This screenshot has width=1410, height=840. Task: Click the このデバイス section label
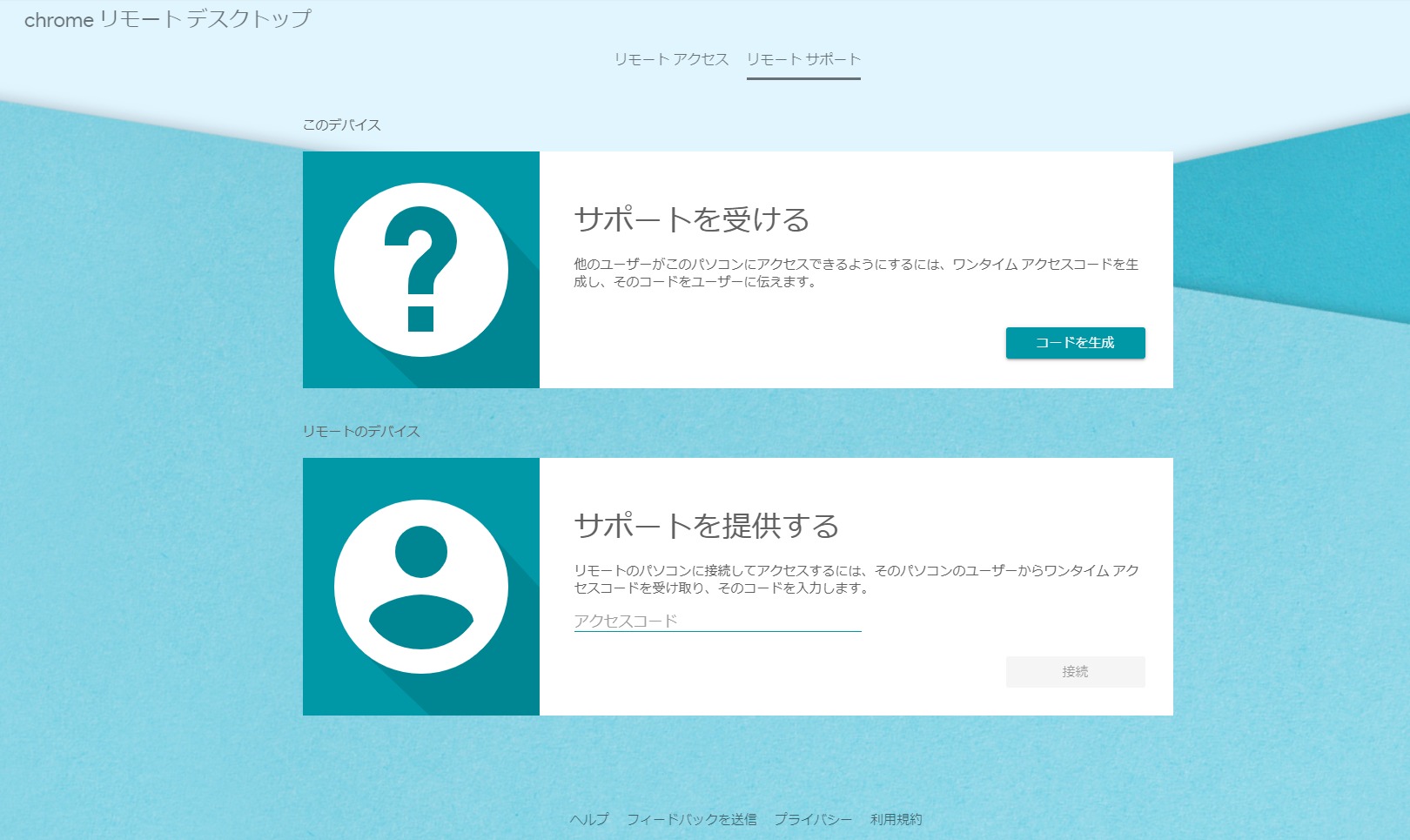[x=341, y=125]
